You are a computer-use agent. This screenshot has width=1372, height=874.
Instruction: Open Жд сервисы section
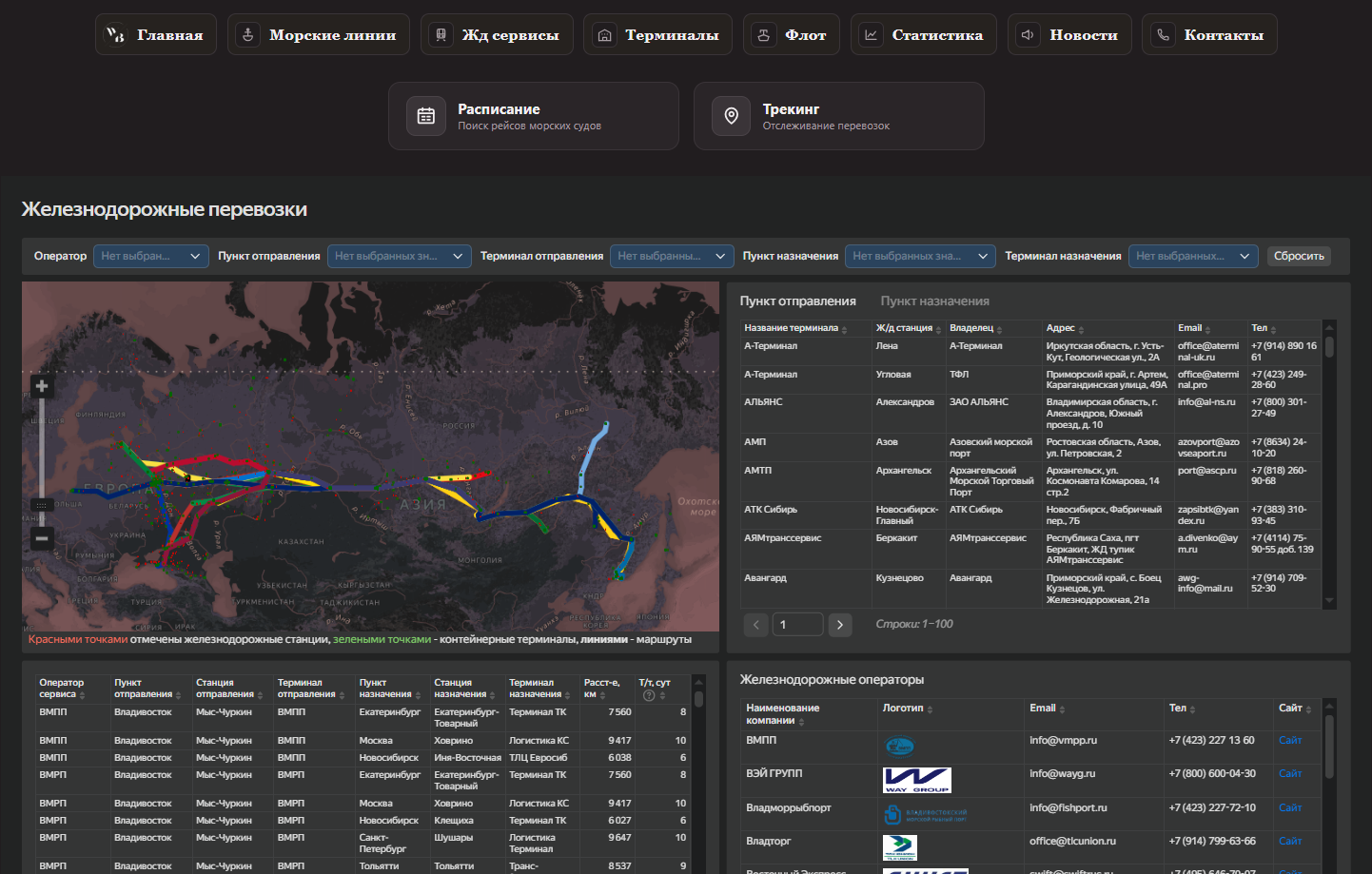coord(497,35)
